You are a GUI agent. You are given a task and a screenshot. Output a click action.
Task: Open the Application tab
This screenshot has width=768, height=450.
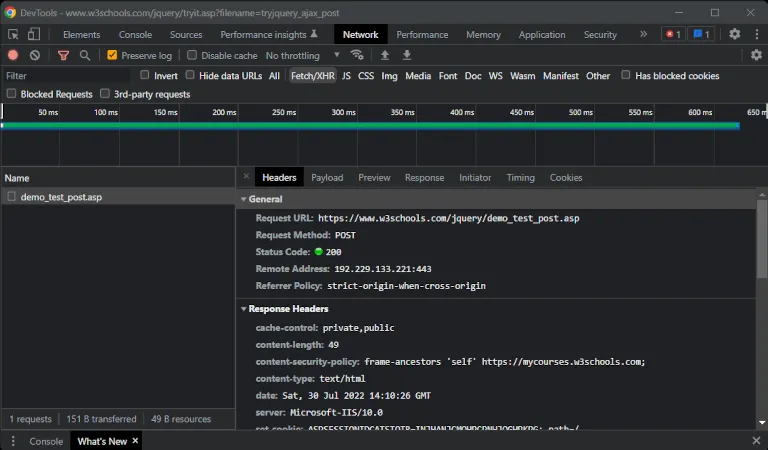click(x=542, y=34)
